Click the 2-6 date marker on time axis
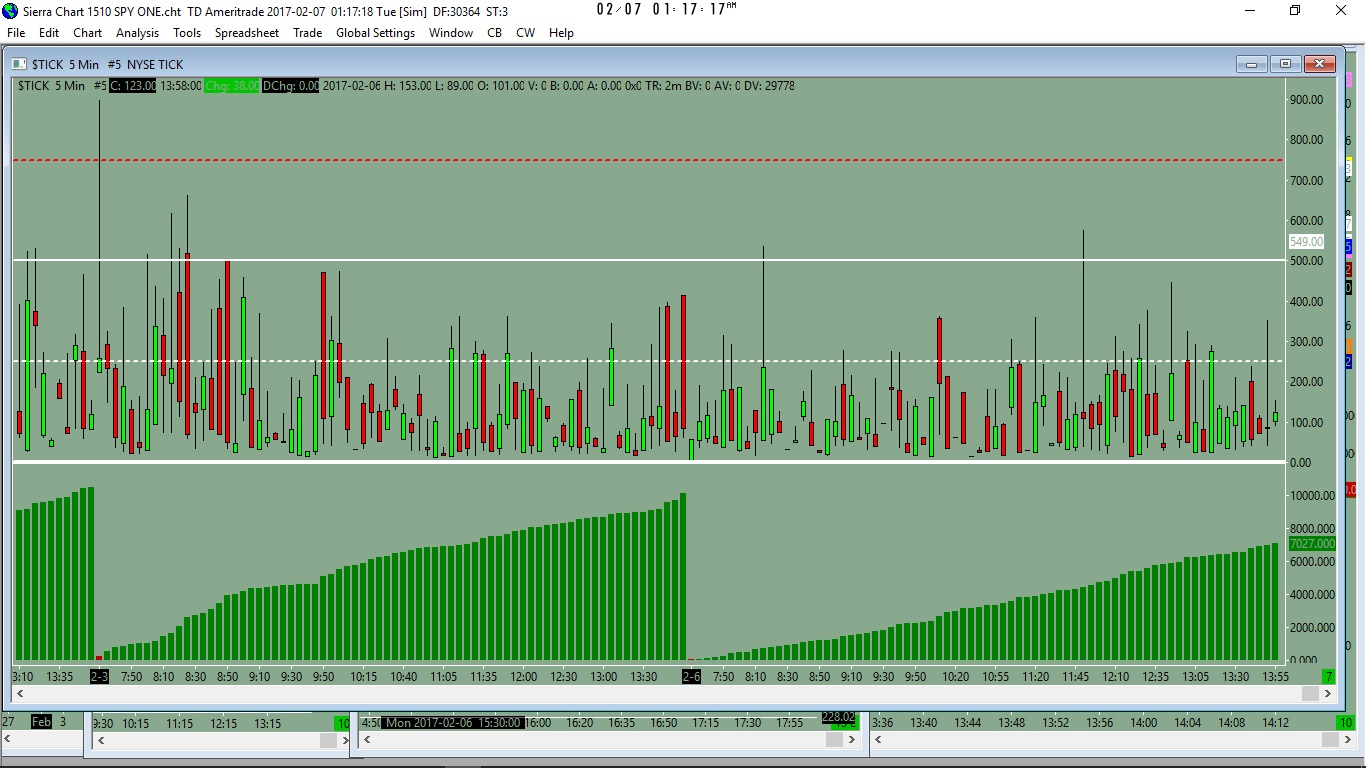 pos(691,677)
